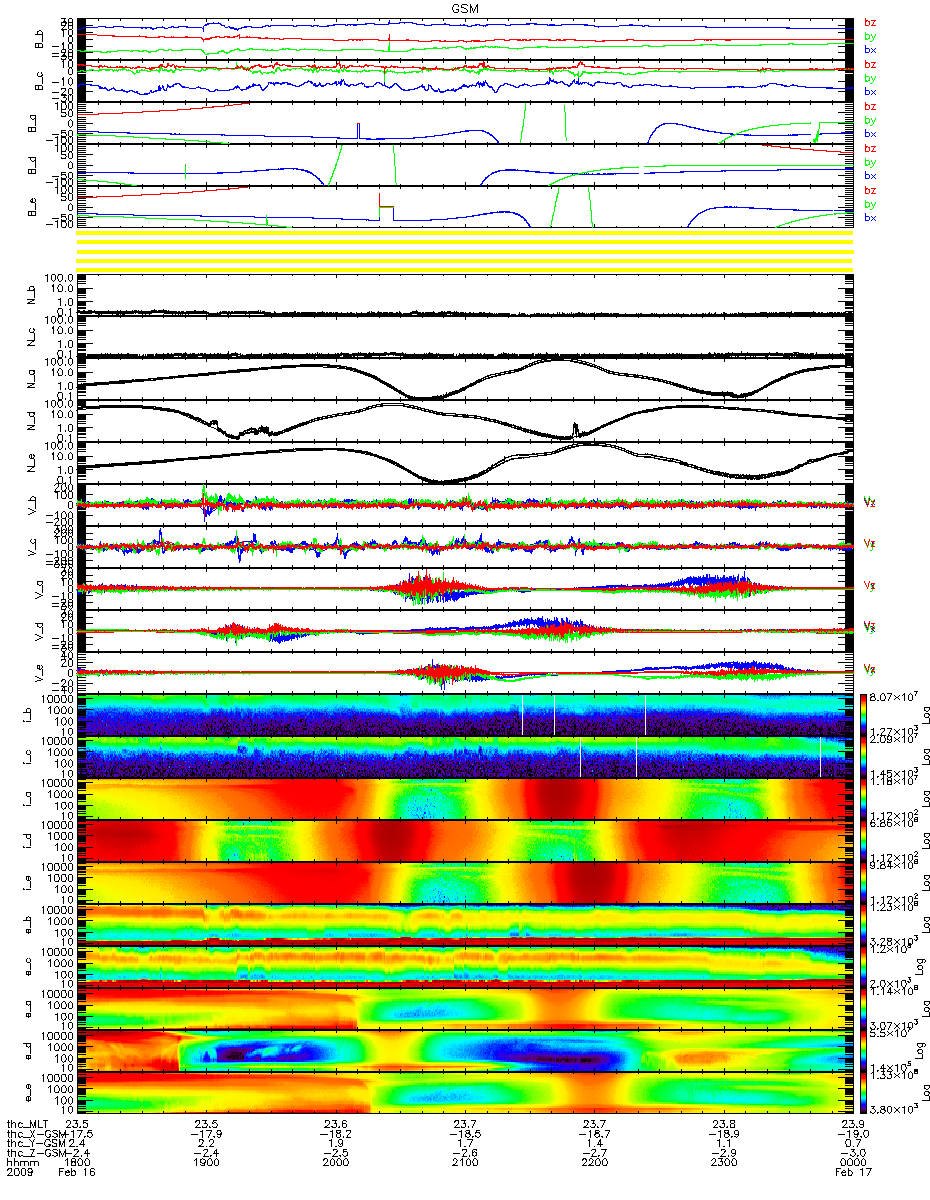Click the bz legend of B_d panel

point(870,148)
